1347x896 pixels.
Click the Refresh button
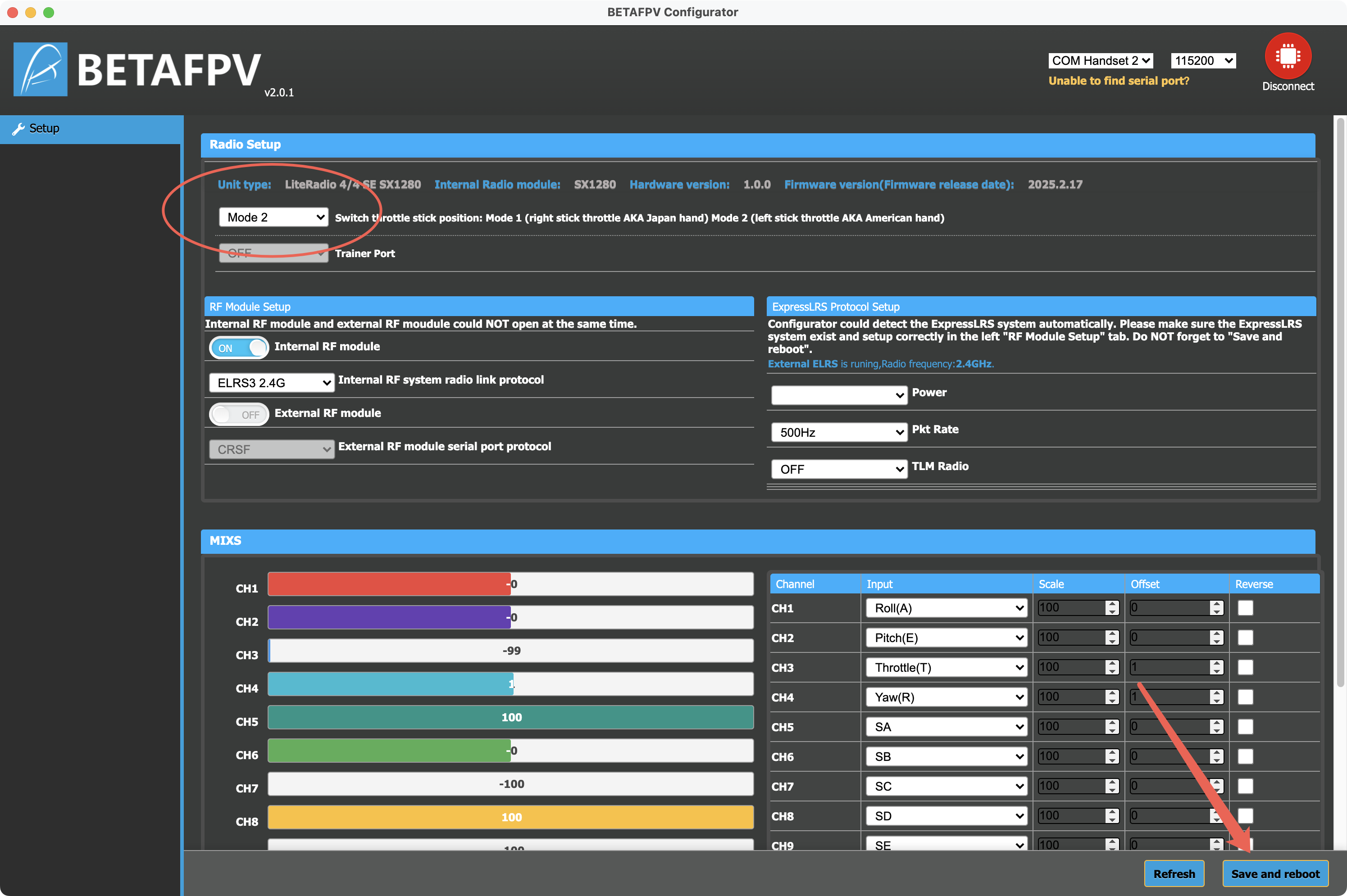1174,874
